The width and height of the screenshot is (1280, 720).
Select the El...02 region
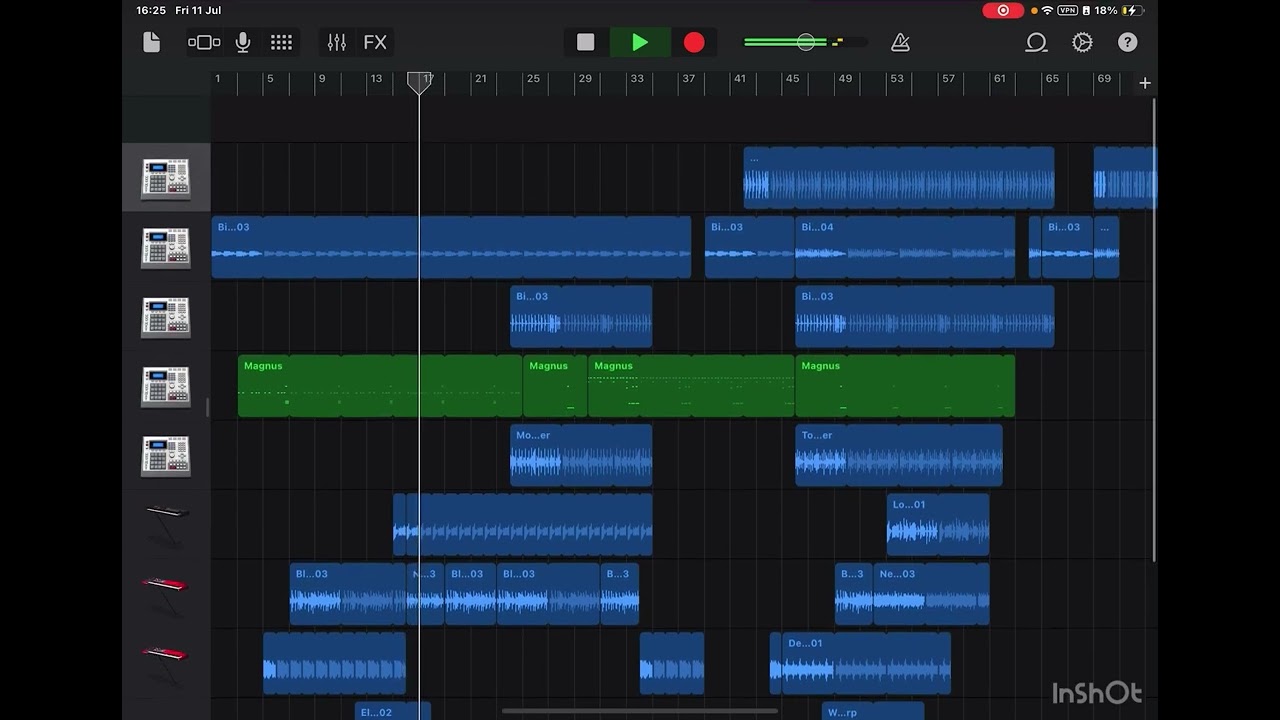click(x=392, y=711)
